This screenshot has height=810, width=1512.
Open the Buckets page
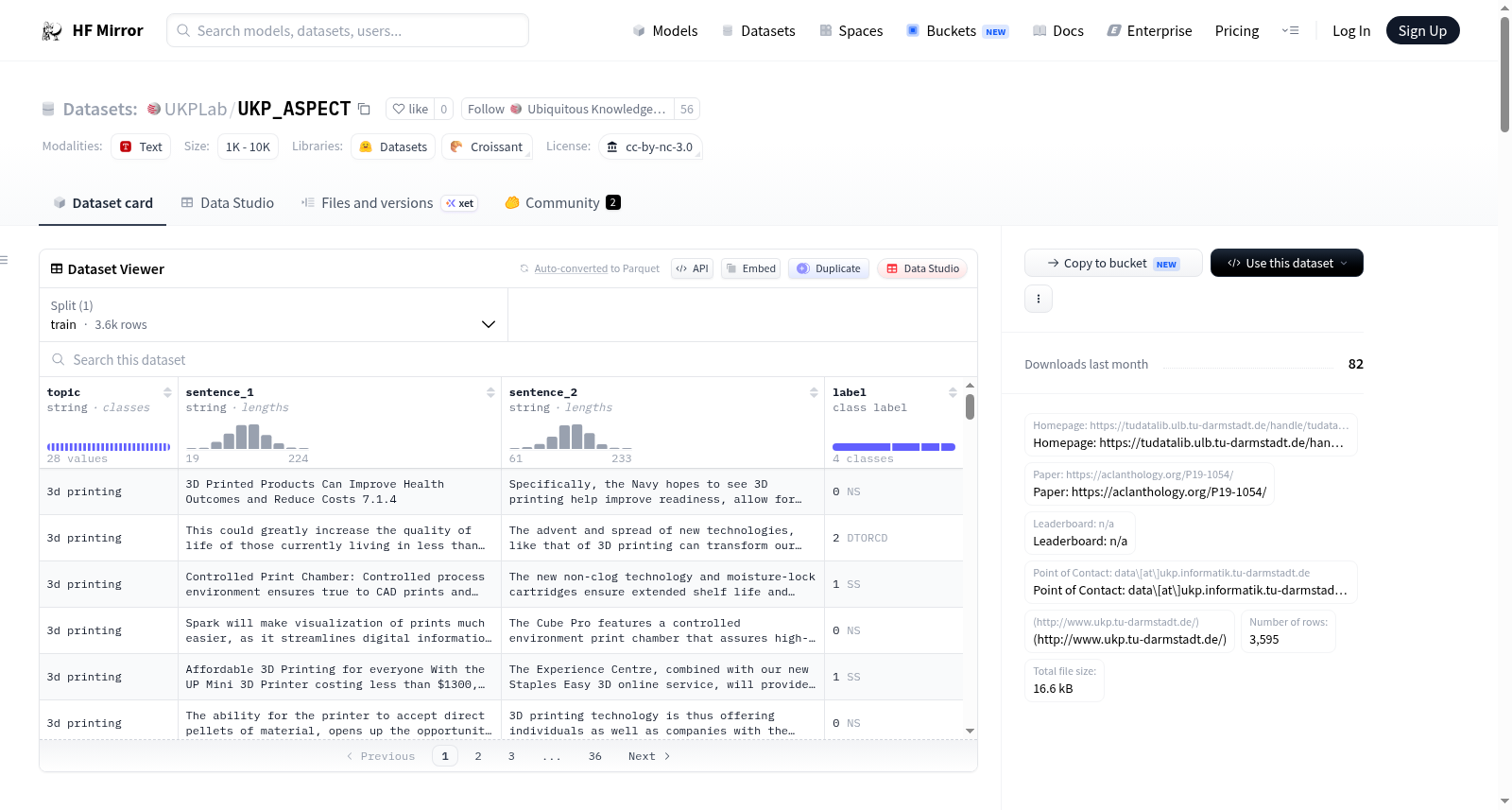(x=957, y=31)
